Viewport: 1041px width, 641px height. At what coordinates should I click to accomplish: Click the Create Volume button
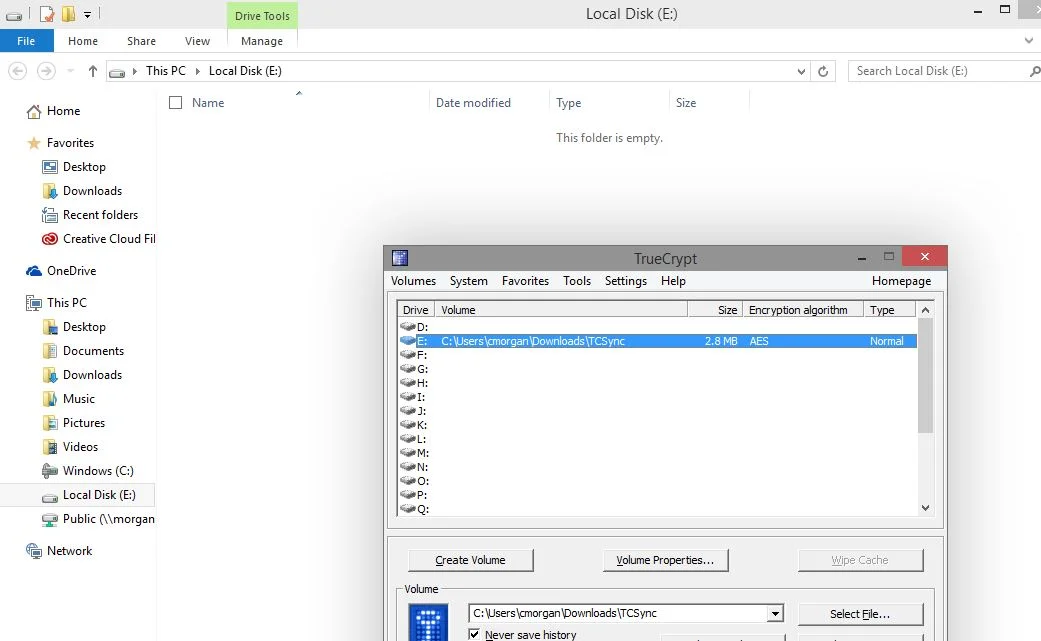click(471, 561)
